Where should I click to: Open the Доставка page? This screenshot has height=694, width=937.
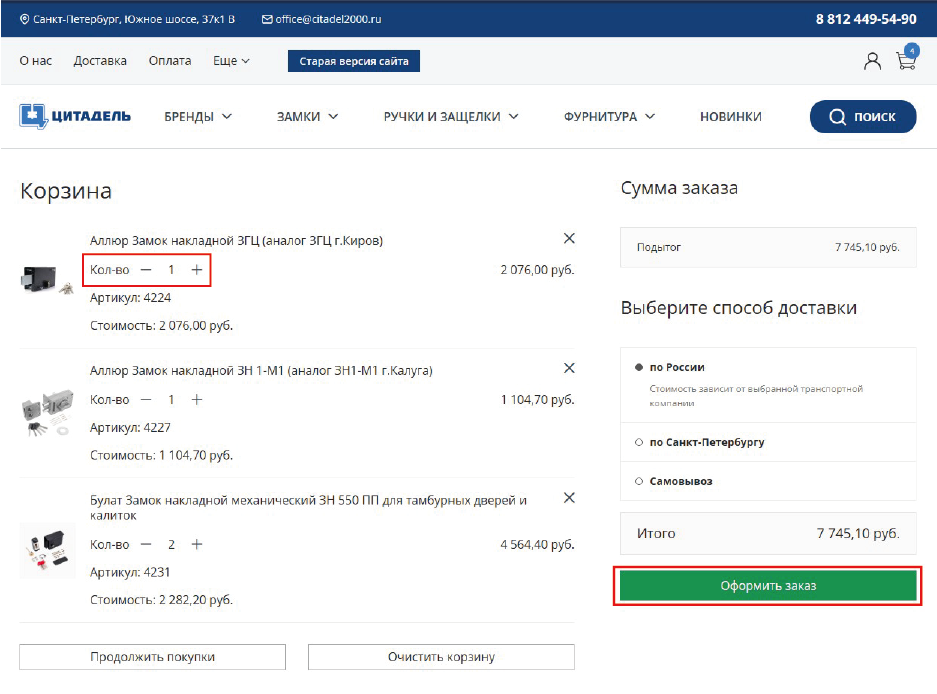pos(100,61)
